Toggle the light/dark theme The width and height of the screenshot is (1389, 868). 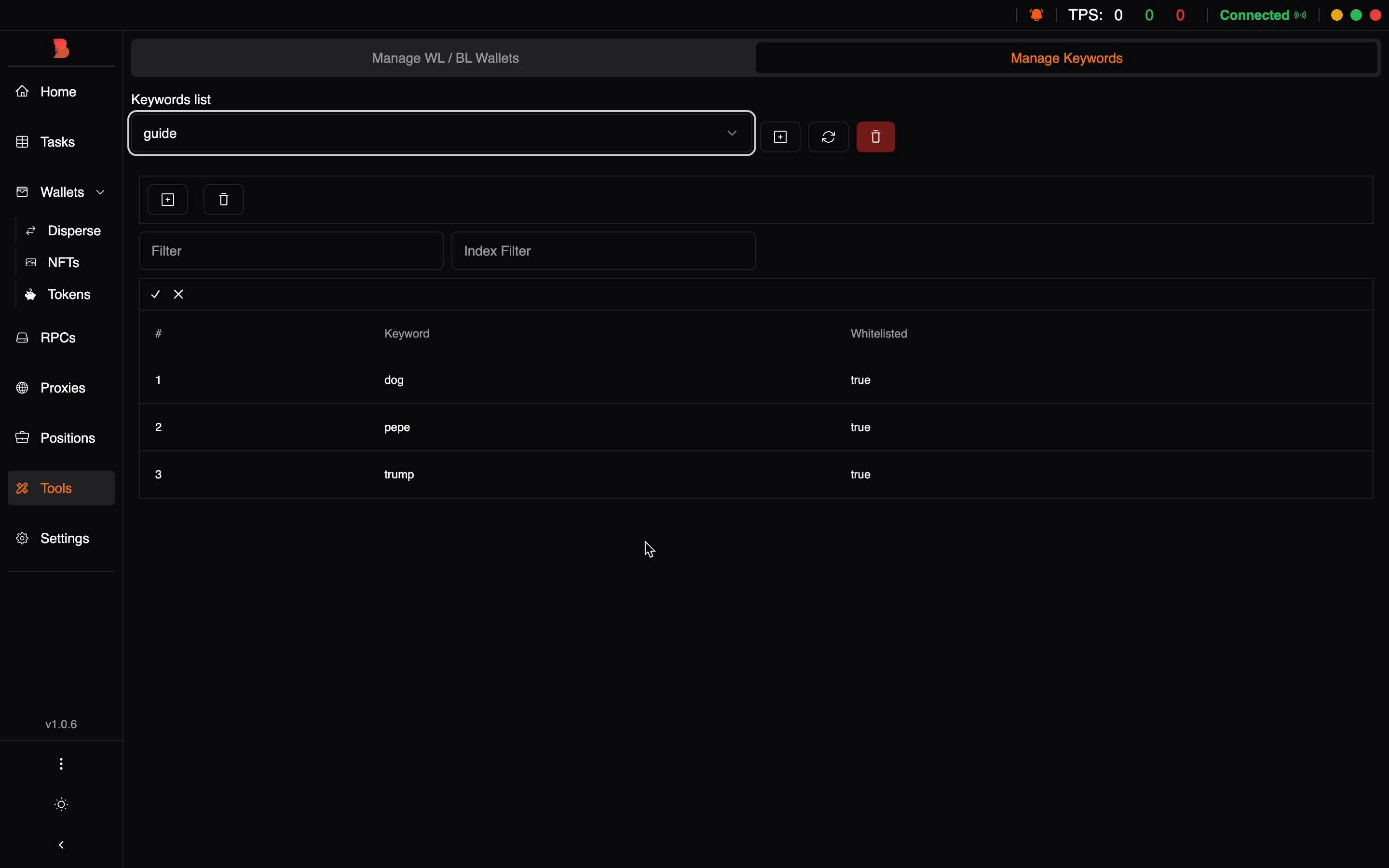[61, 804]
